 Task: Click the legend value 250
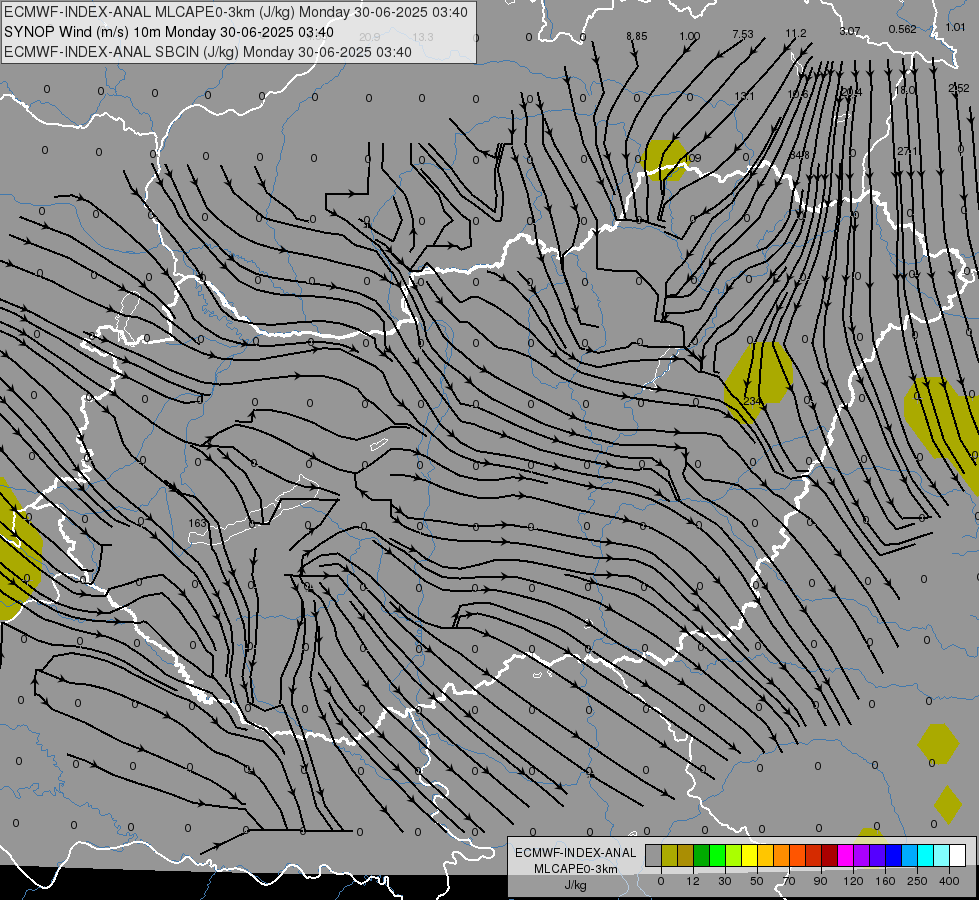point(917,881)
